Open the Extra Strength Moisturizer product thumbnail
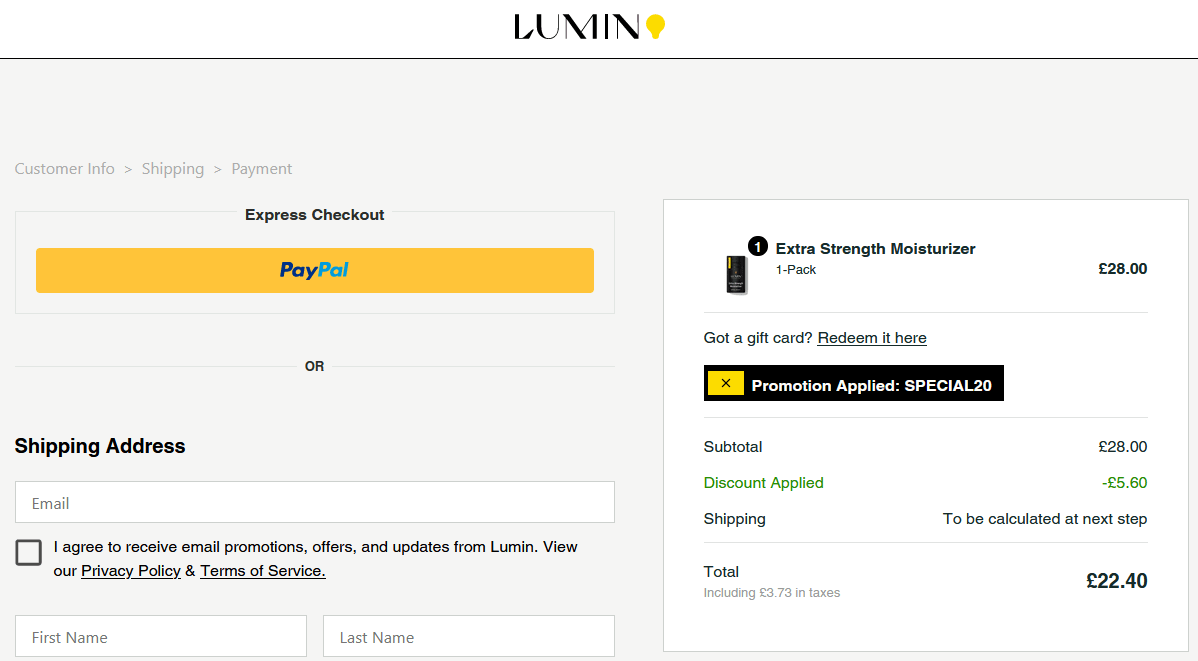 pyautogui.click(x=737, y=275)
